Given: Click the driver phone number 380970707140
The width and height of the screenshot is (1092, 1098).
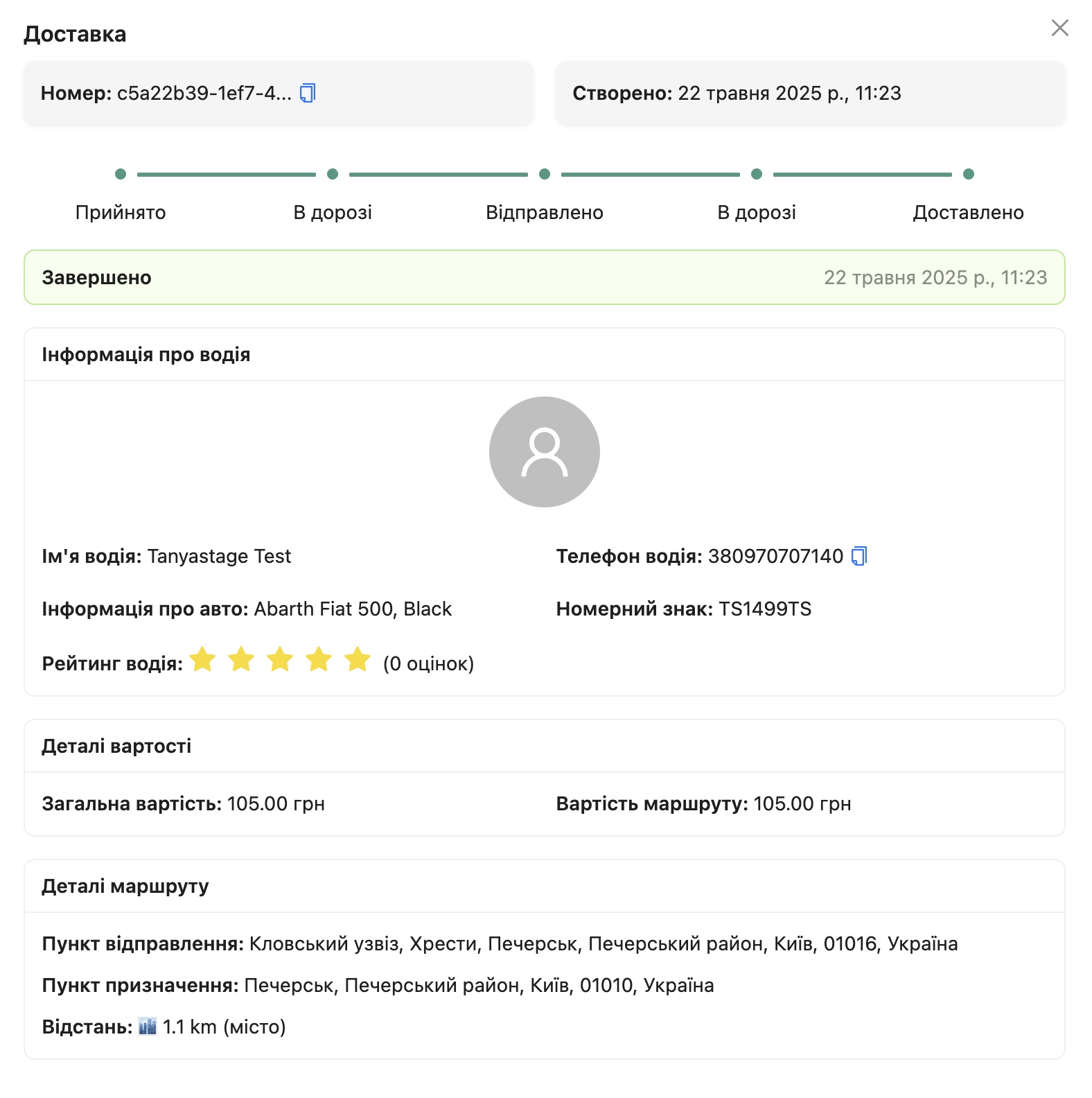Looking at the screenshot, I should [775, 556].
